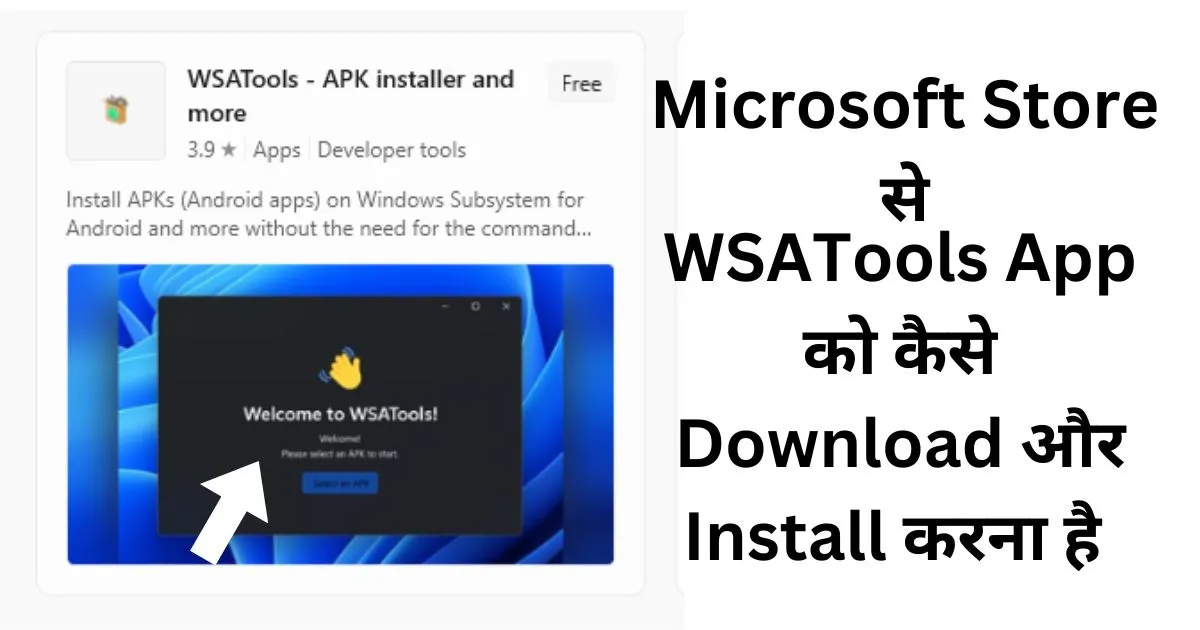Click the Please select an APK text

point(340,454)
